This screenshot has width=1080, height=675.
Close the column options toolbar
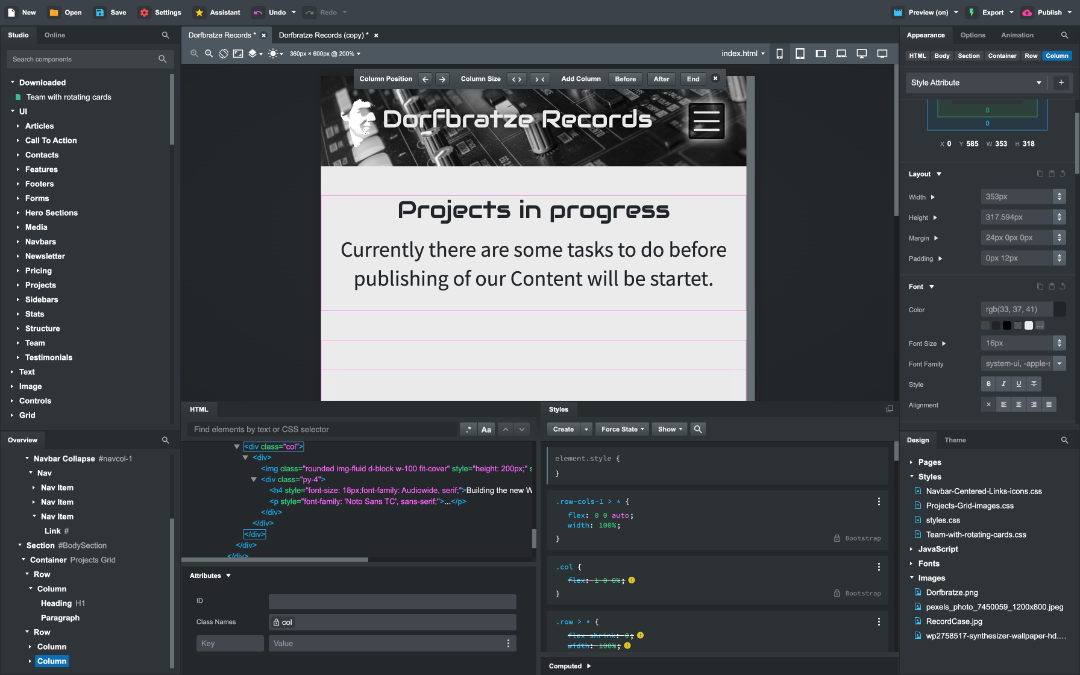[x=715, y=79]
